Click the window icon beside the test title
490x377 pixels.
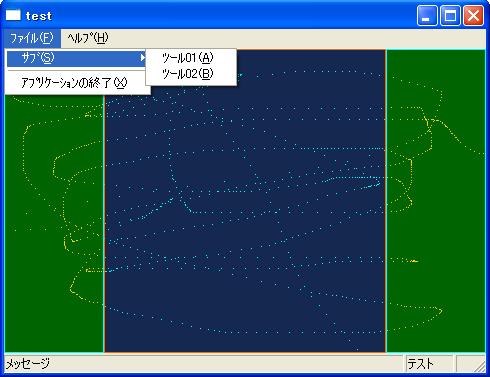[13, 15]
